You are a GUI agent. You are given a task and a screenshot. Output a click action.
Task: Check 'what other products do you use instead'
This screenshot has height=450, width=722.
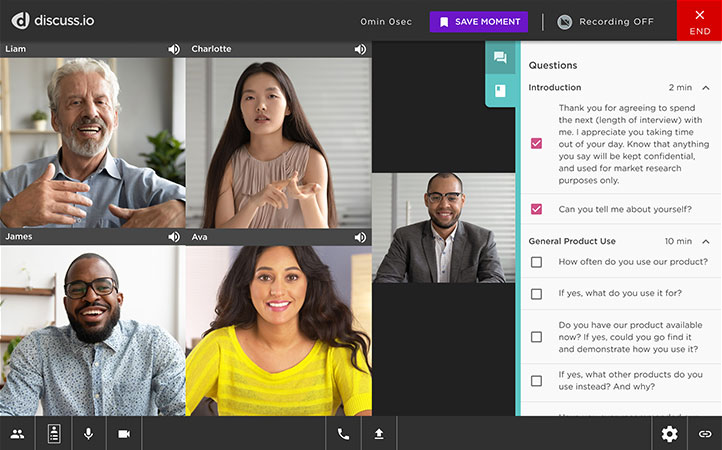pyautogui.click(x=536, y=381)
